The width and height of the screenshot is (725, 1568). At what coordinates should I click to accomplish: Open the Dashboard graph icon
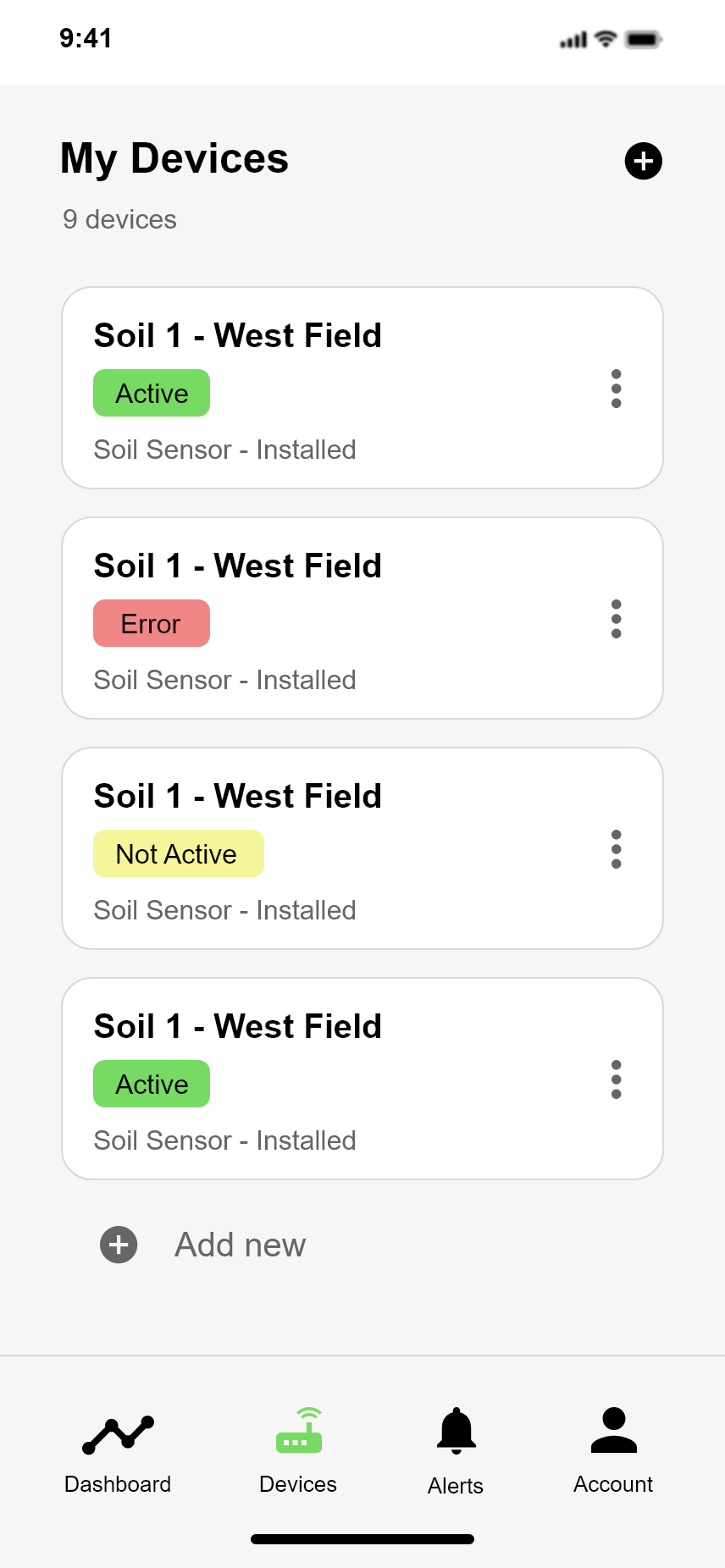(x=118, y=1434)
